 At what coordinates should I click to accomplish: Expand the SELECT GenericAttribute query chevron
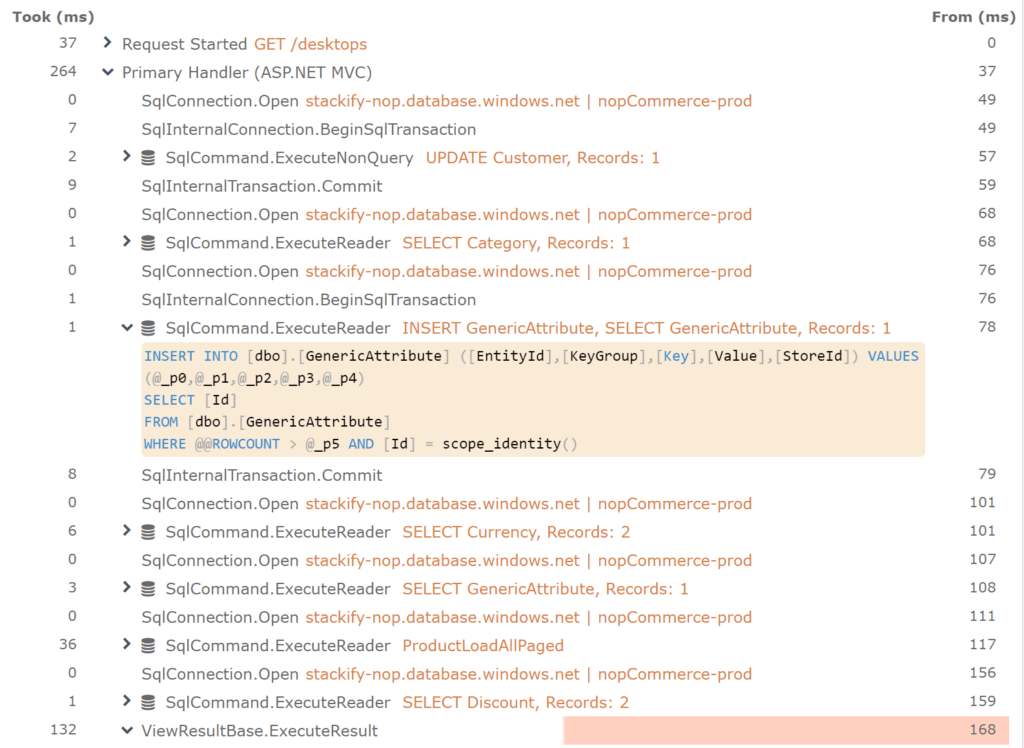click(127, 588)
